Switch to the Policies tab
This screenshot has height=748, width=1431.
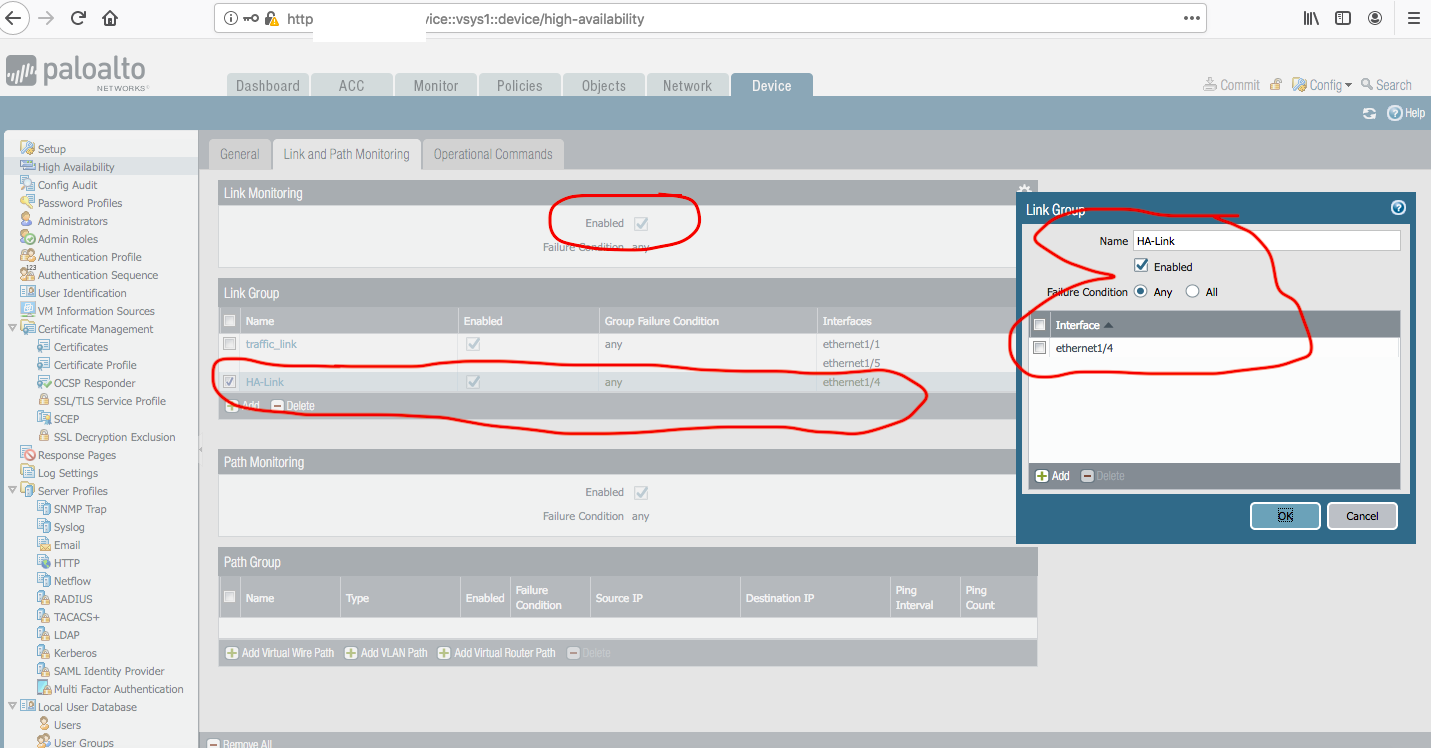pos(519,86)
